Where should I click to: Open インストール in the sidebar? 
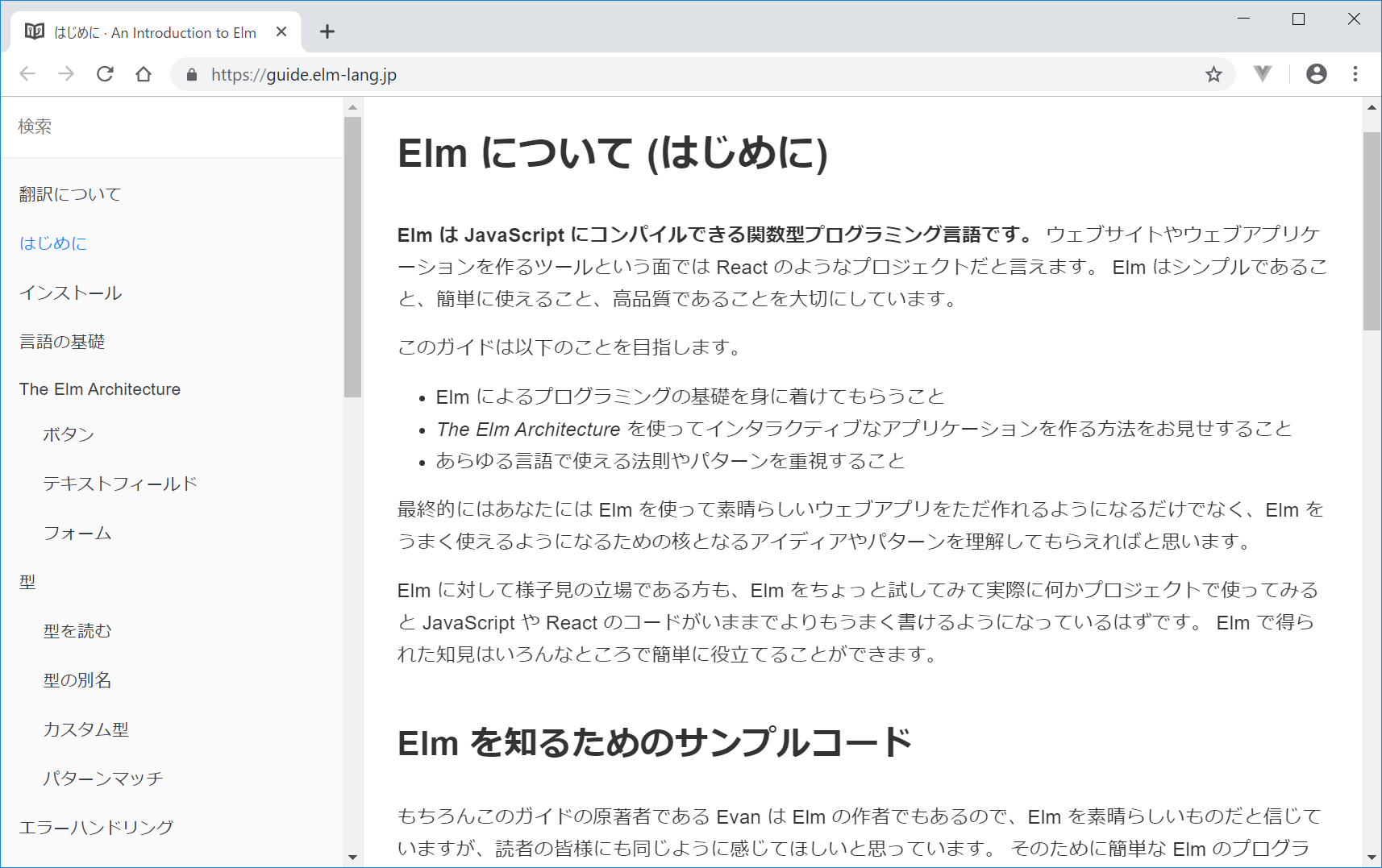click(71, 293)
